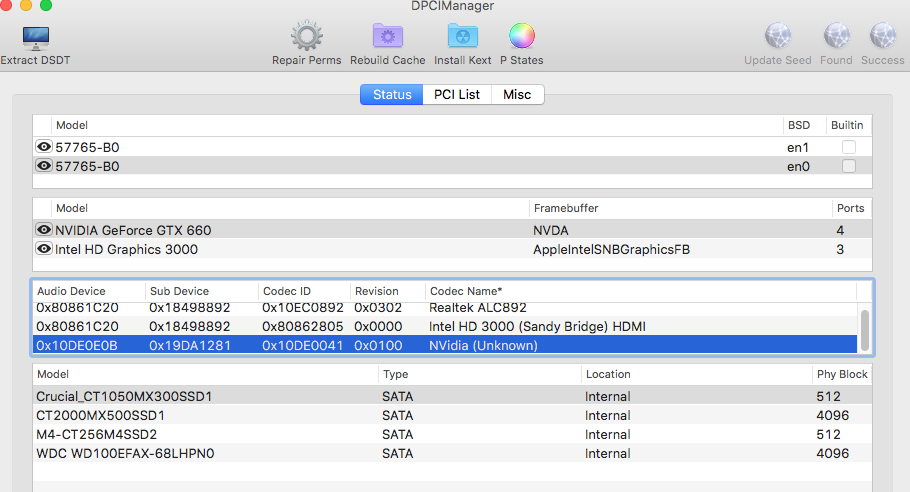Click the audio device list scrollbar
This screenshot has width=910, height=492.
865,331
